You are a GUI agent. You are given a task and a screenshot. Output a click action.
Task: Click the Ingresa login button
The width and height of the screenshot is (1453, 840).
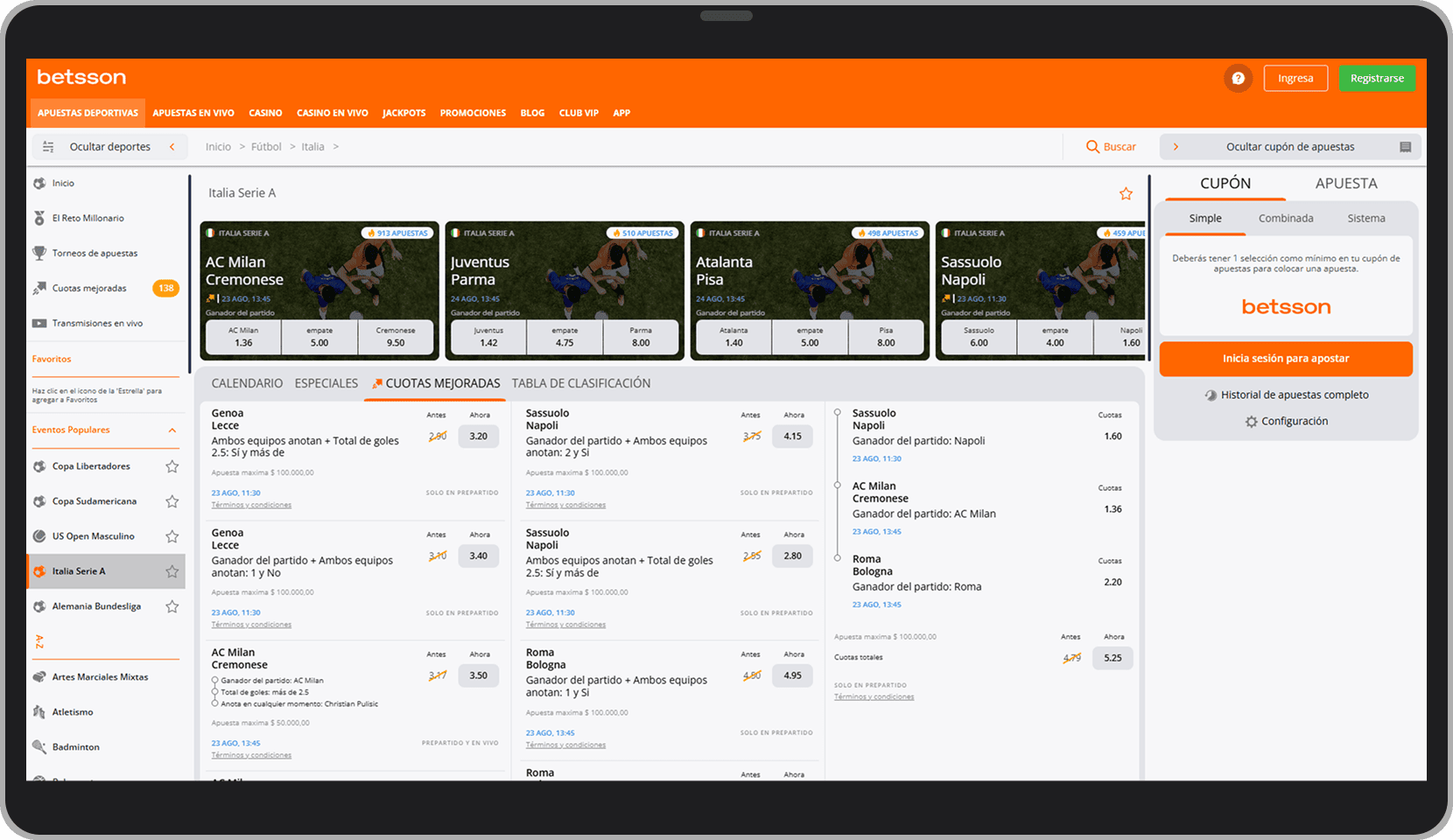point(1295,78)
